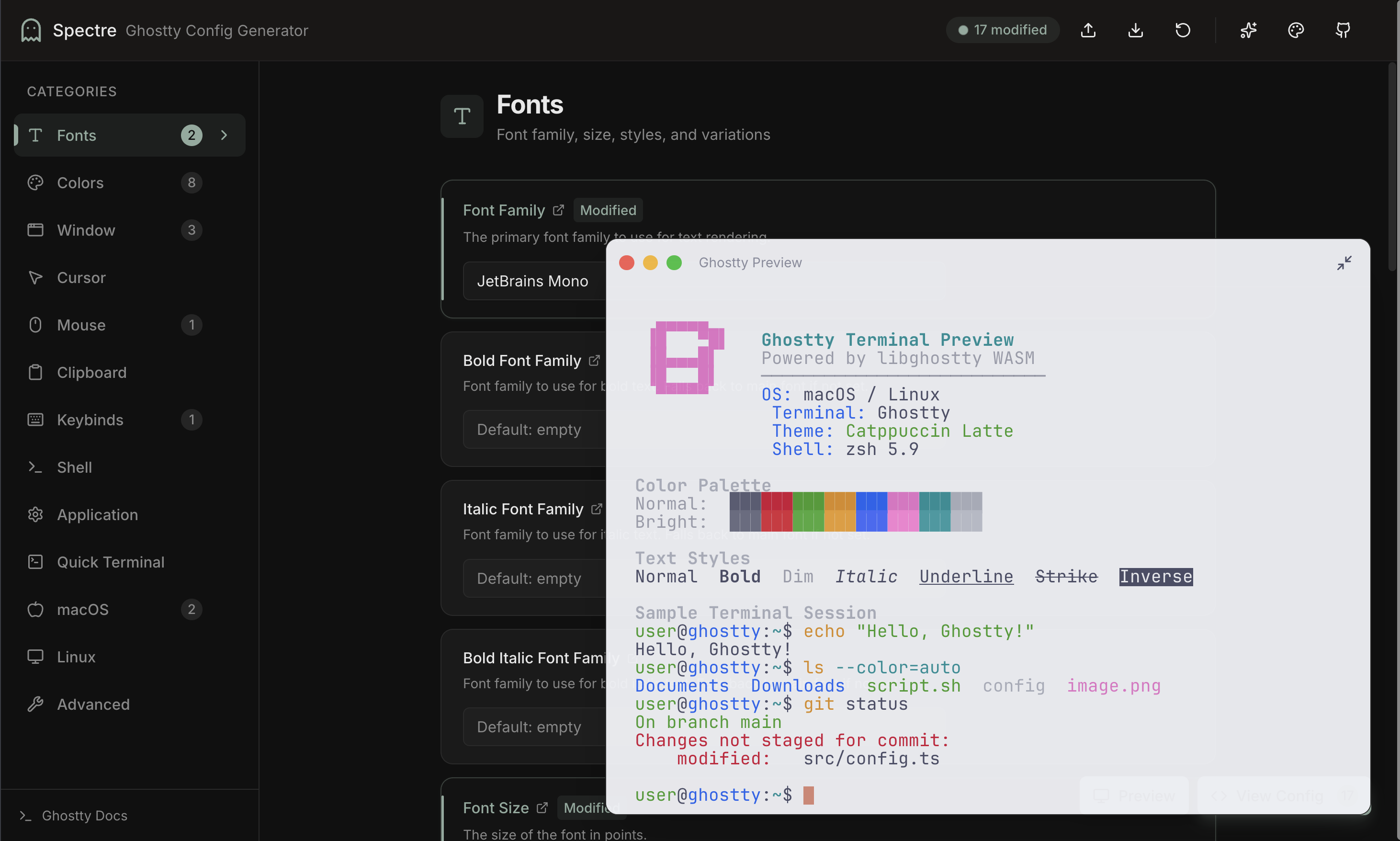Viewport: 1400px width, 841px height.
Task: Open the Shell category
Action: 129,467
